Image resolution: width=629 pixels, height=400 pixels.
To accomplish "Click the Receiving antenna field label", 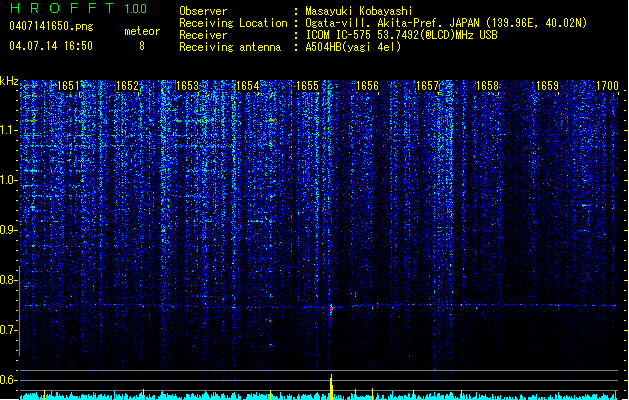I will (x=230, y=47).
